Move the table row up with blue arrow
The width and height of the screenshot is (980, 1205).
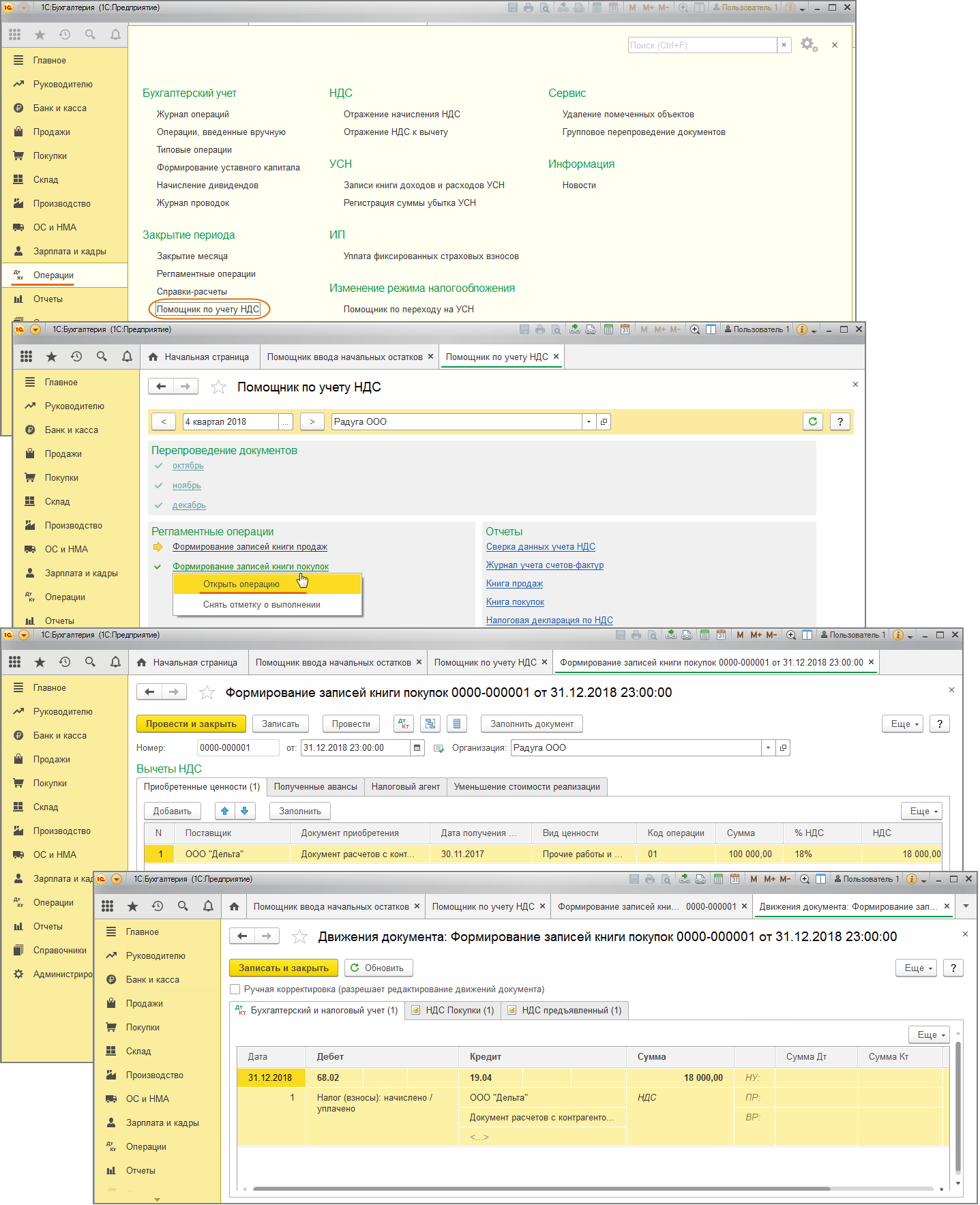pos(224,811)
